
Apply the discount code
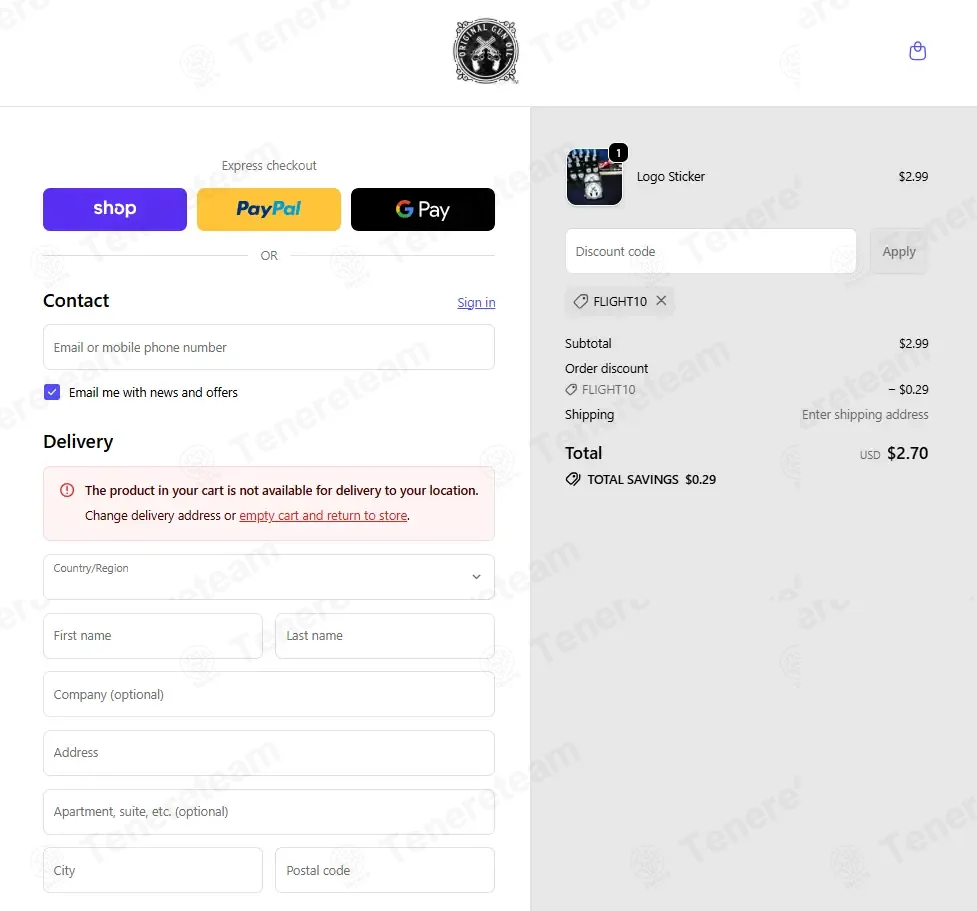[x=898, y=251]
